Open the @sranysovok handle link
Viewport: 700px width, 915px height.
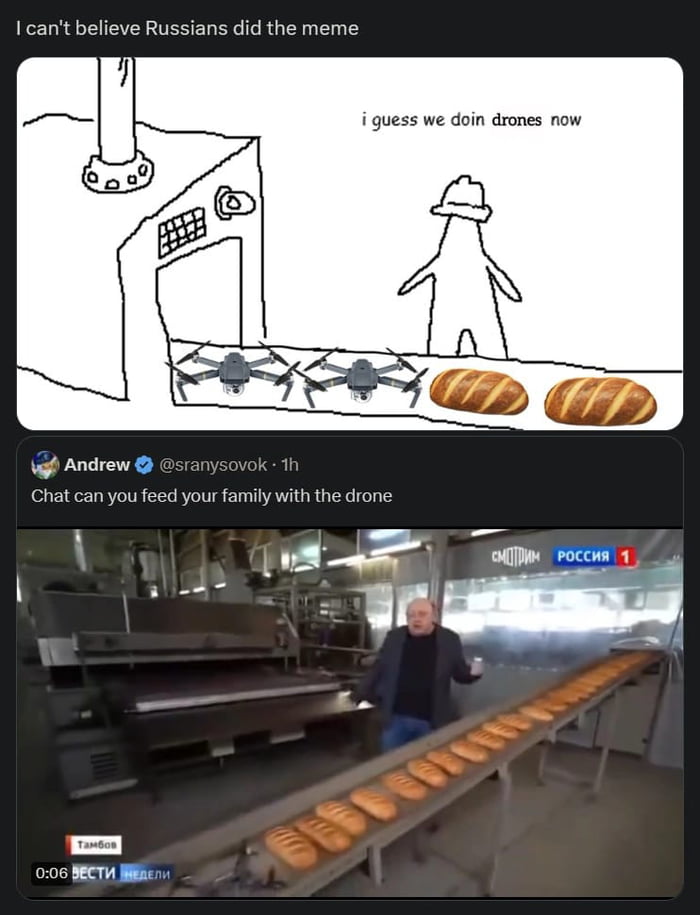click(213, 465)
